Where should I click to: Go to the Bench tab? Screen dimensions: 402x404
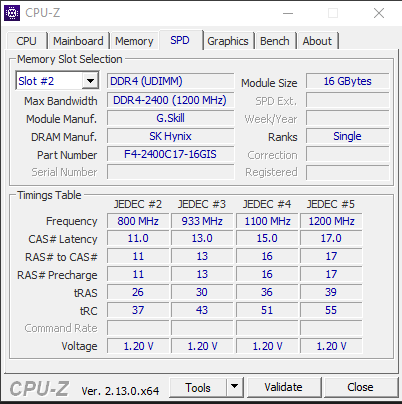(275, 41)
